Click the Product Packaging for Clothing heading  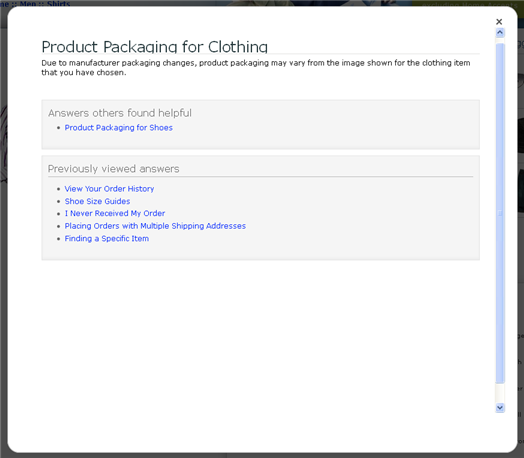tap(154, 47)
